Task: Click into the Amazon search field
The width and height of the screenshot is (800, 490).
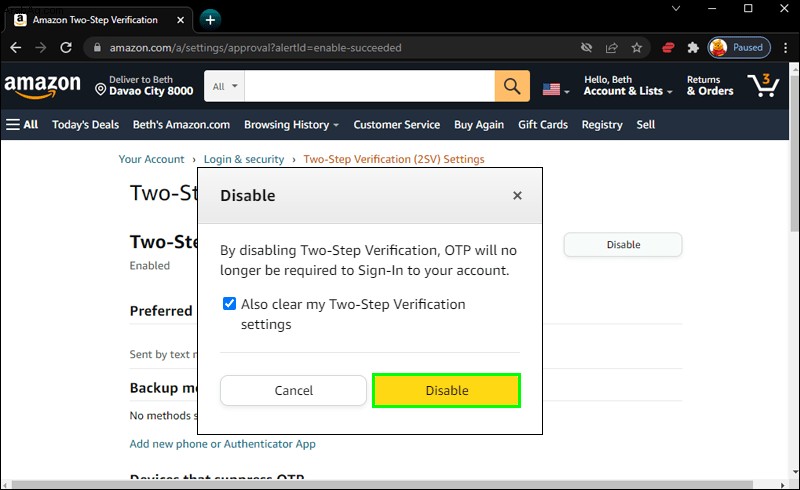Action: (x=369, y=86)
